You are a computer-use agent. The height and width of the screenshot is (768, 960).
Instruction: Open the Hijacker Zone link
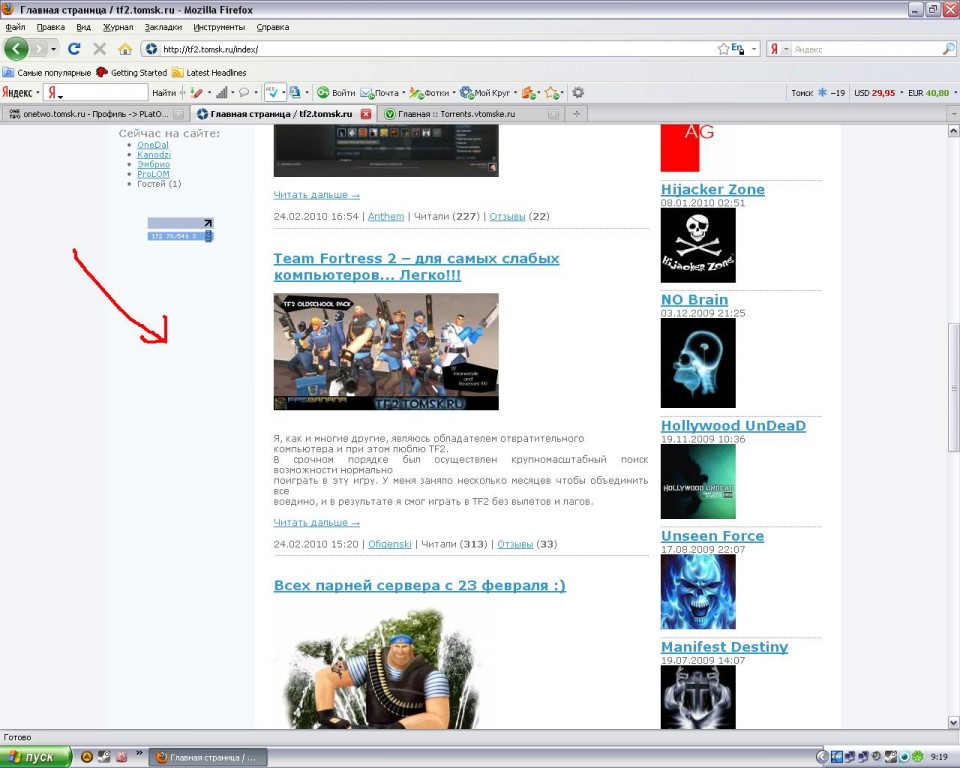tap(713, 189)
